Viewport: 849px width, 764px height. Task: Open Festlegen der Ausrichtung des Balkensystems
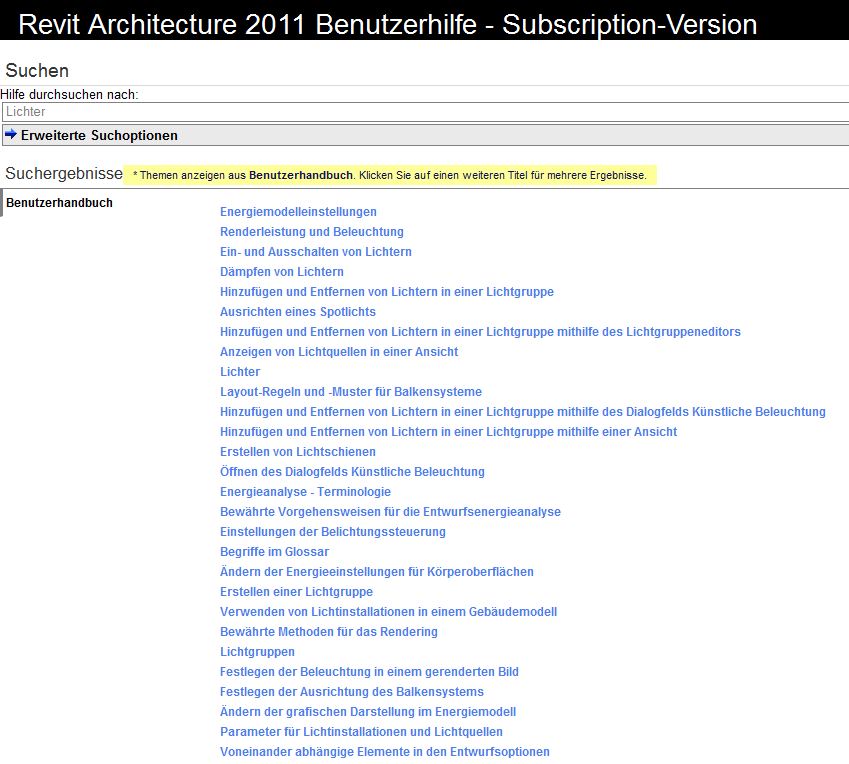tap(352, 693)
